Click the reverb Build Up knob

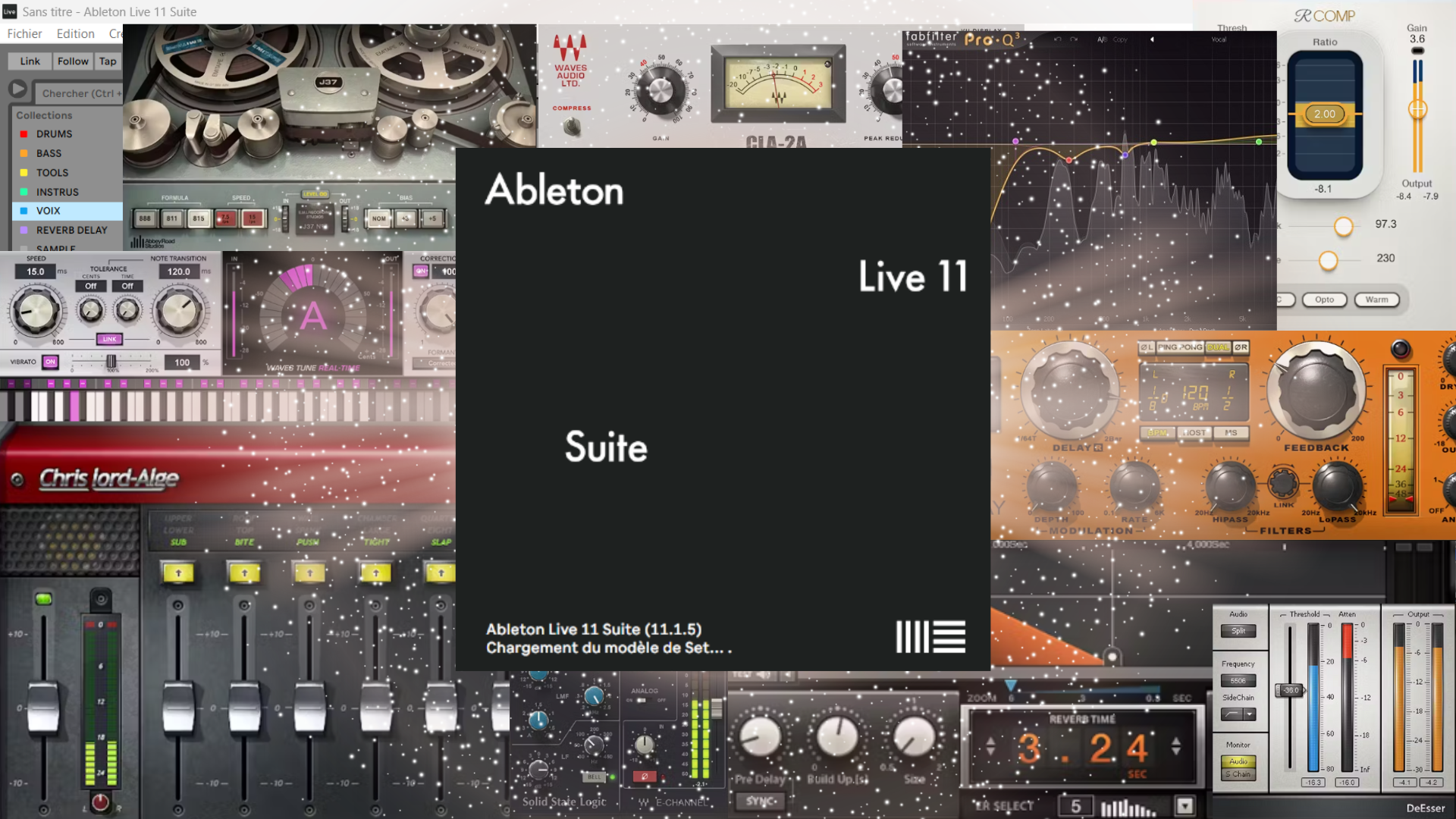click(837, 738)
